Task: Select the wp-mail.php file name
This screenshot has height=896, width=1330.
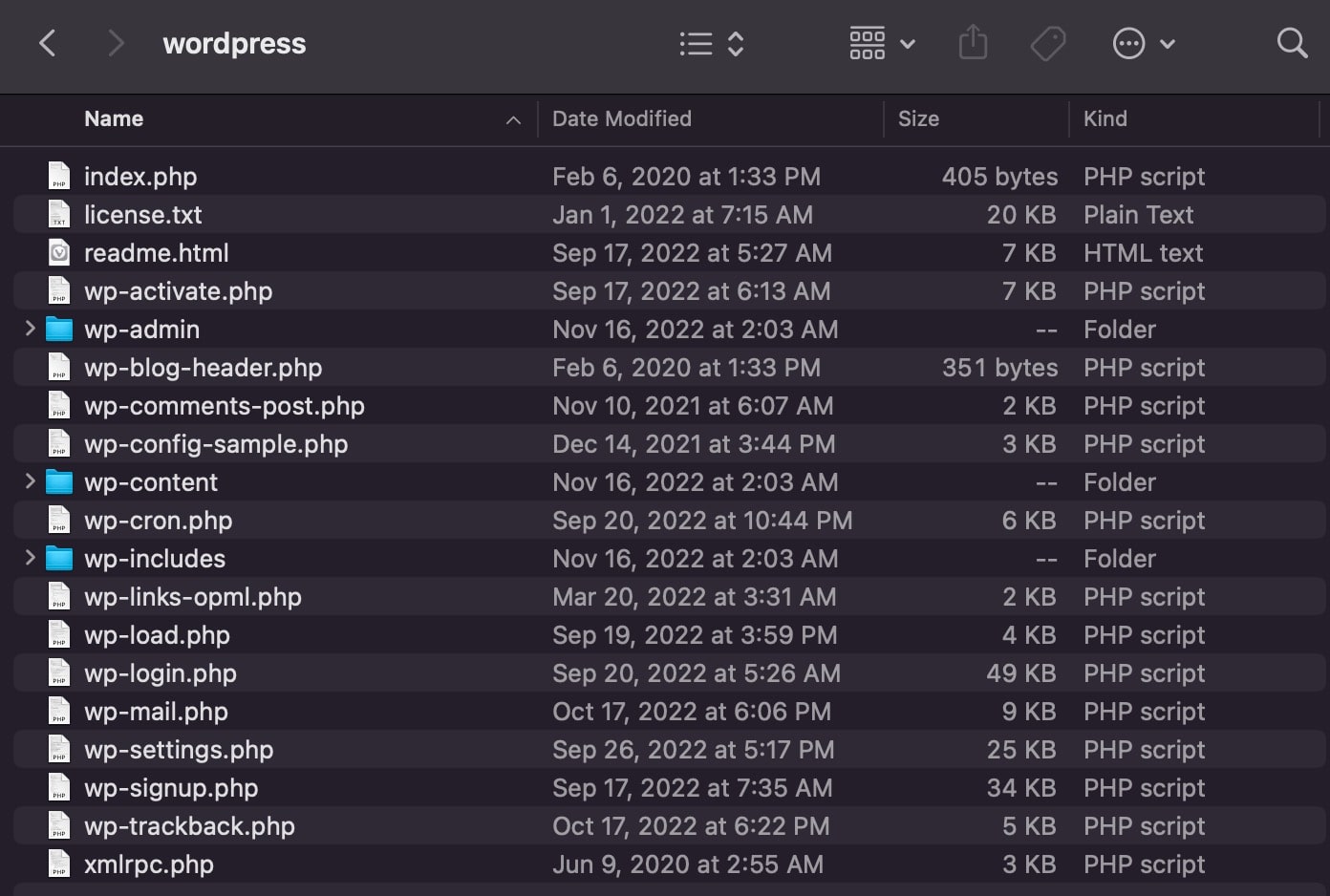Action: tap(157, 712)
